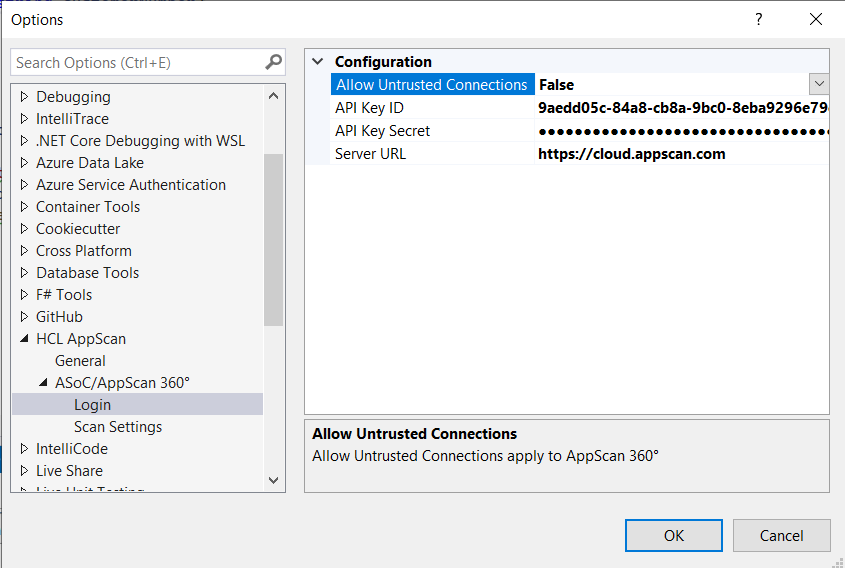The image size is (845, 568).
Task: Select Azure Service Authentication item
Action: (x=130, y=184)
